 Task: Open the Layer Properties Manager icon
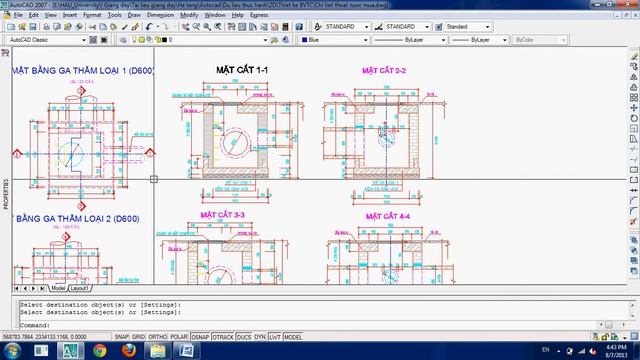[x=123, y=40]
